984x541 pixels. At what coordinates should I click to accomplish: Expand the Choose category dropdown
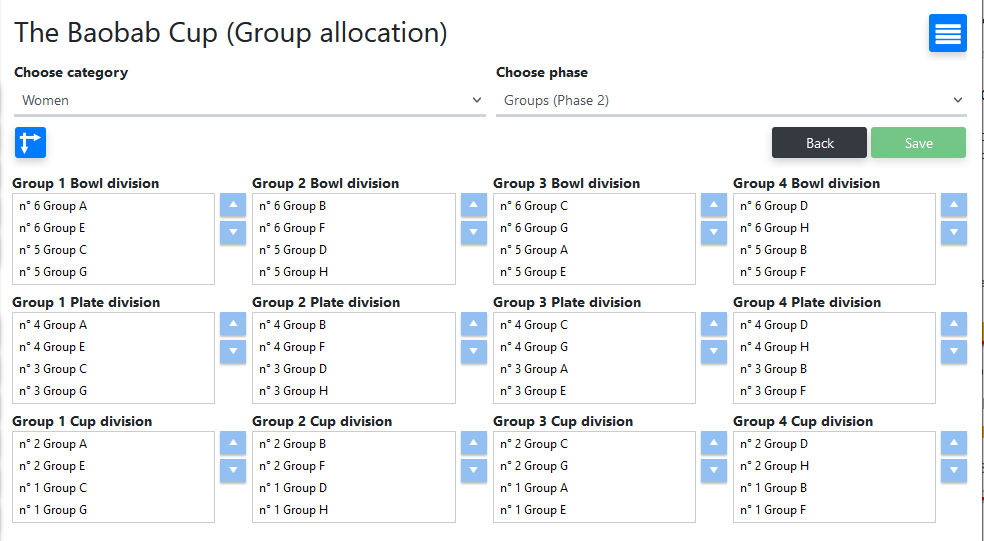click(x=249, y=100)
